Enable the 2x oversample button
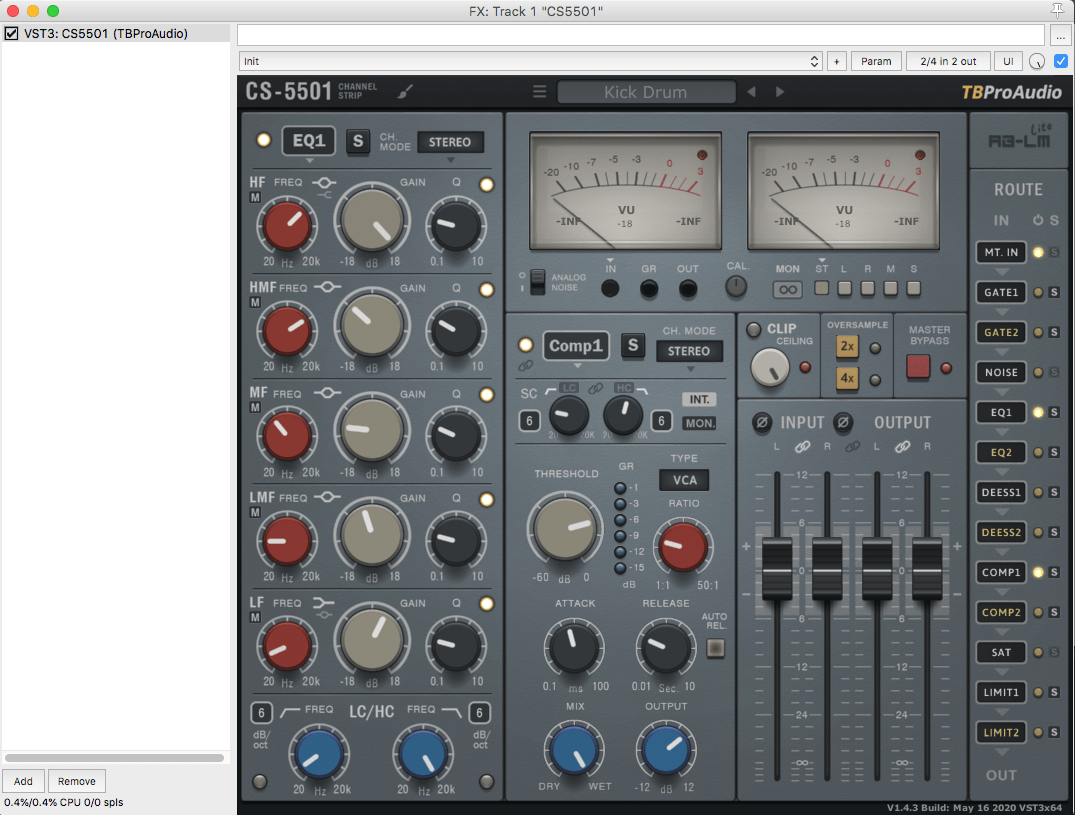Image resolution: width=1075 pixels, height=815 pixels. (x=848, y=346)
